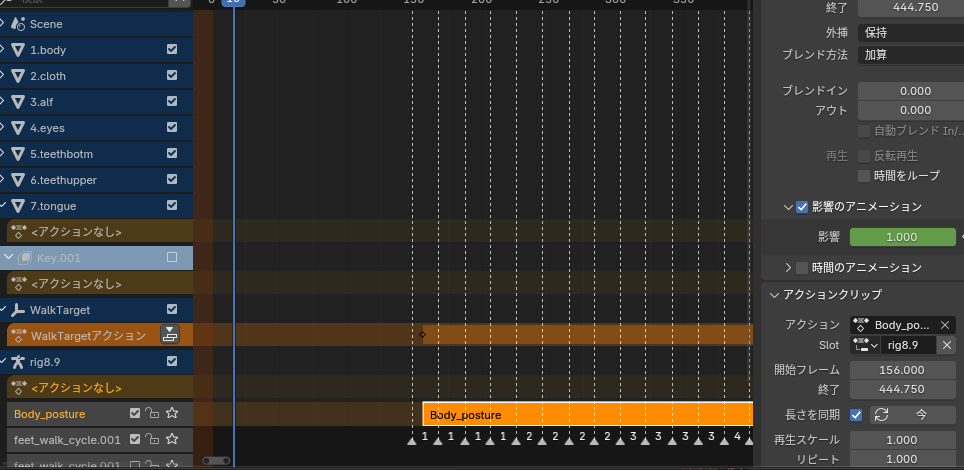
Task: Toggle the checkbox on the 2.cloth channel
Action: 172,75
